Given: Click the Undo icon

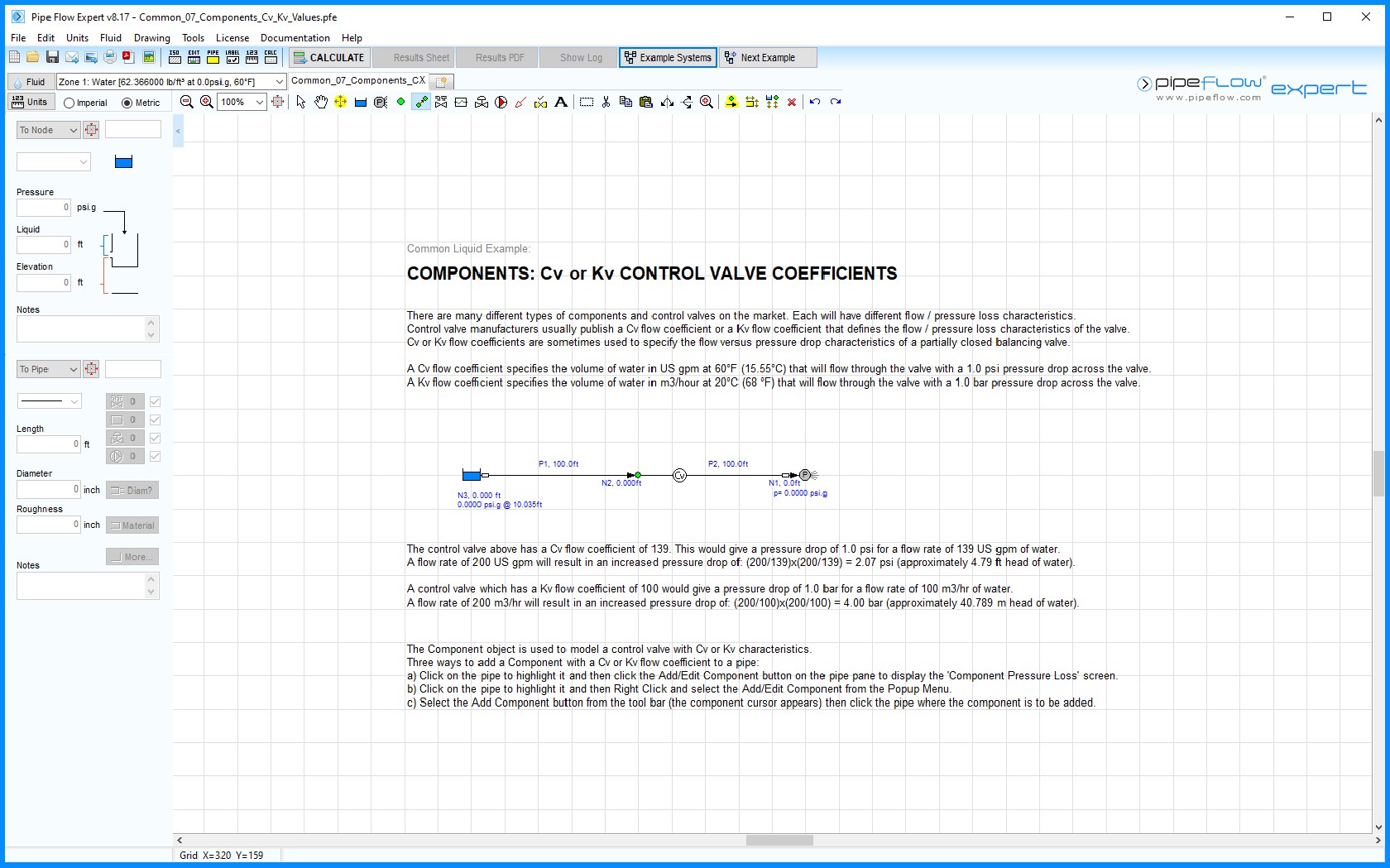Looking at the screenshot, I should [814, 102].
